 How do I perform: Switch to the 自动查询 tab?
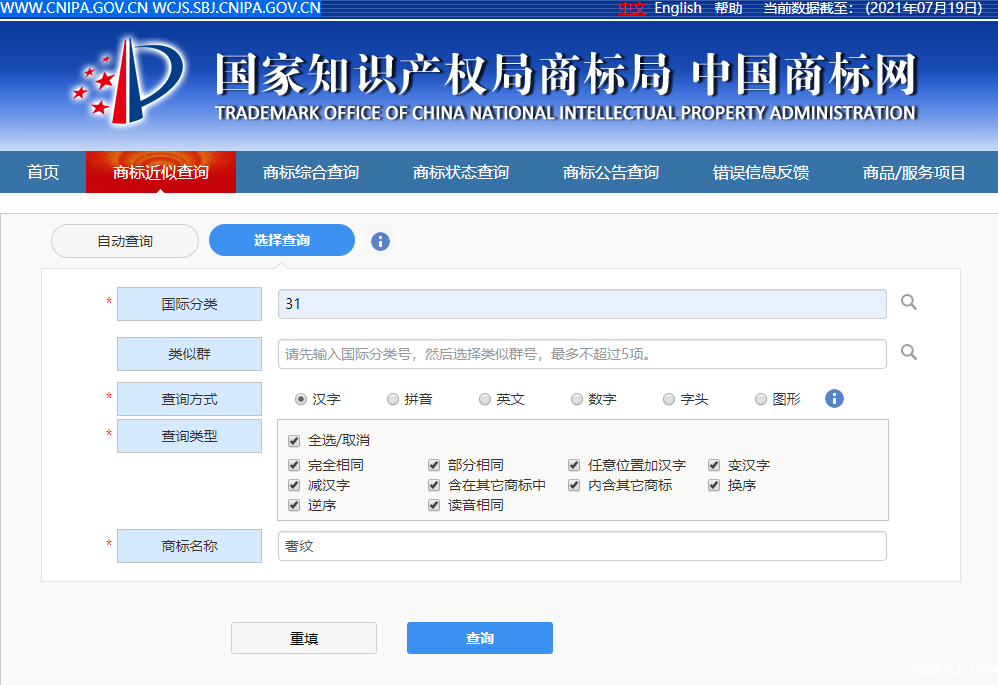point(125,241)
